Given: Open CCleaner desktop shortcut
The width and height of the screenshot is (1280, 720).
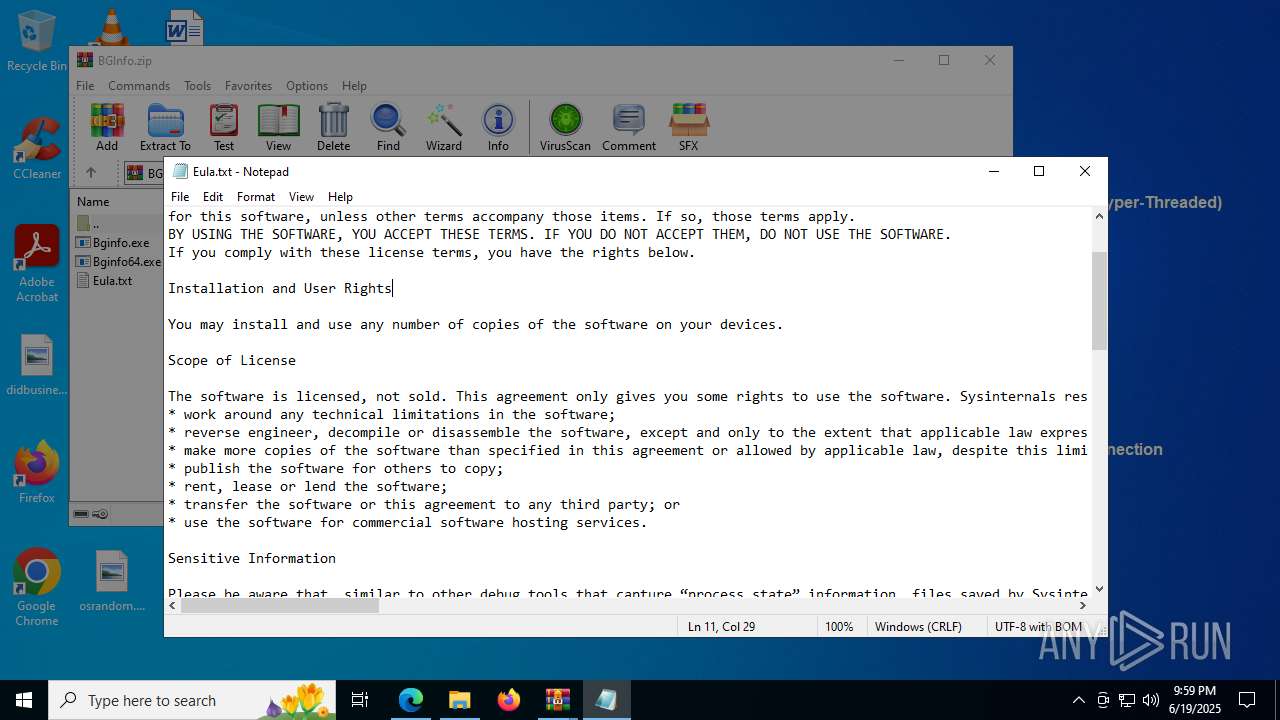Looking at the screenshot, I should 37,148.
